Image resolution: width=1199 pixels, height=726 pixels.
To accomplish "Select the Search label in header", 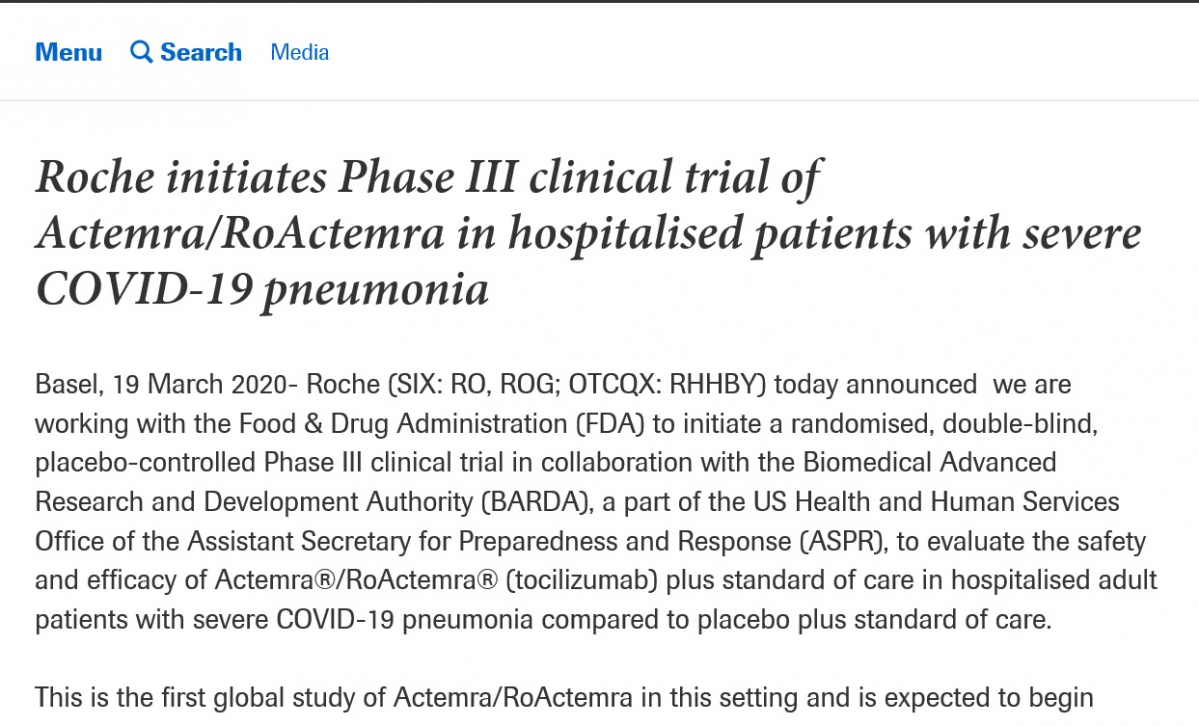I will (x=201, y=53).
